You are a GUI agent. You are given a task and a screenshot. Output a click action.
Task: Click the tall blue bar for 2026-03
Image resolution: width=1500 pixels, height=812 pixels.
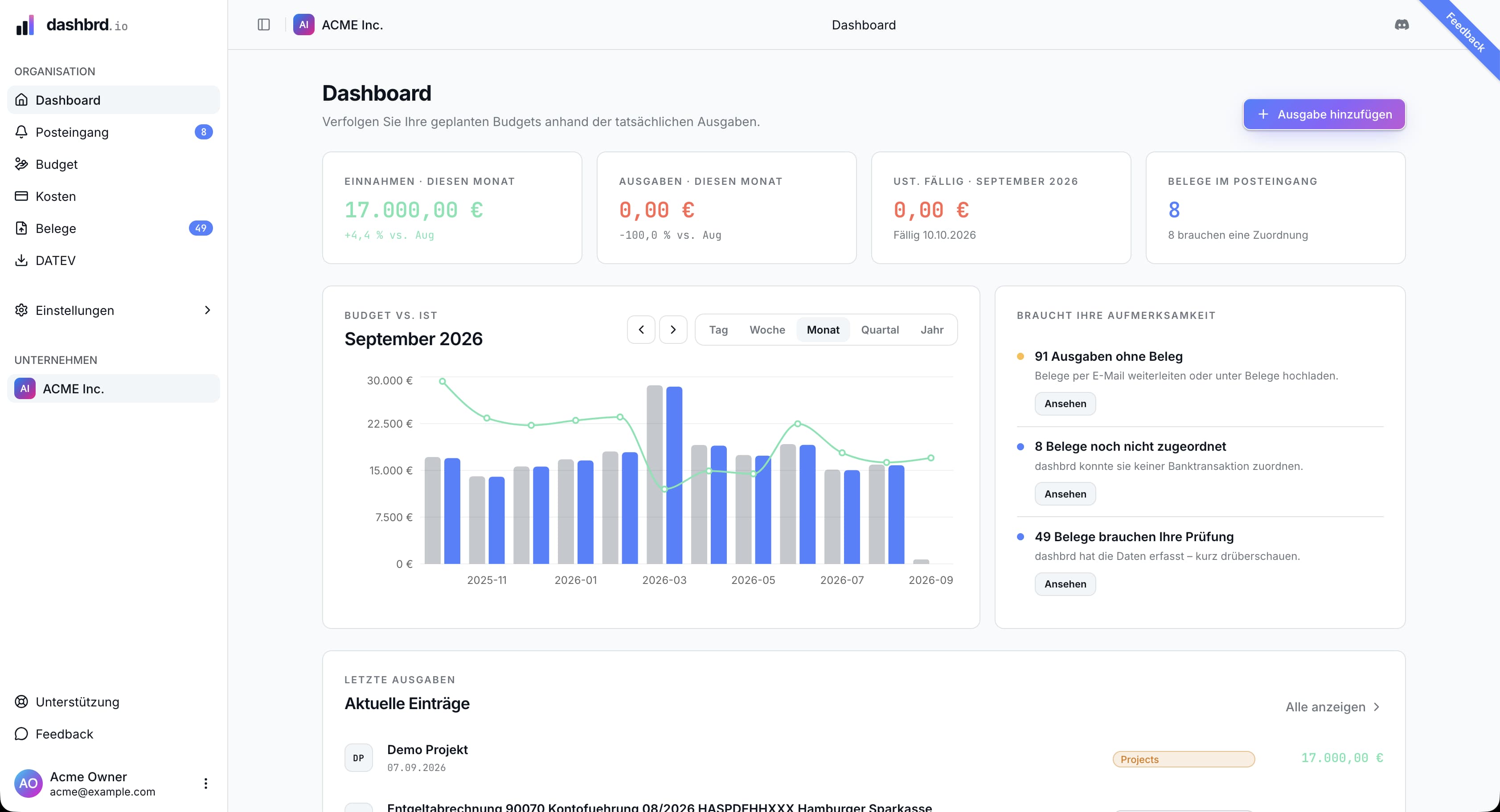pyautogui.click(x=674, y=475)
